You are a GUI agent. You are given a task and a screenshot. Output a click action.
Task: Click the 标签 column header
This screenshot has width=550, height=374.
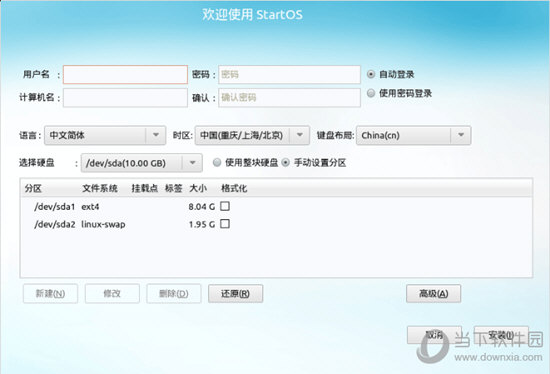(x=174, y=188)
